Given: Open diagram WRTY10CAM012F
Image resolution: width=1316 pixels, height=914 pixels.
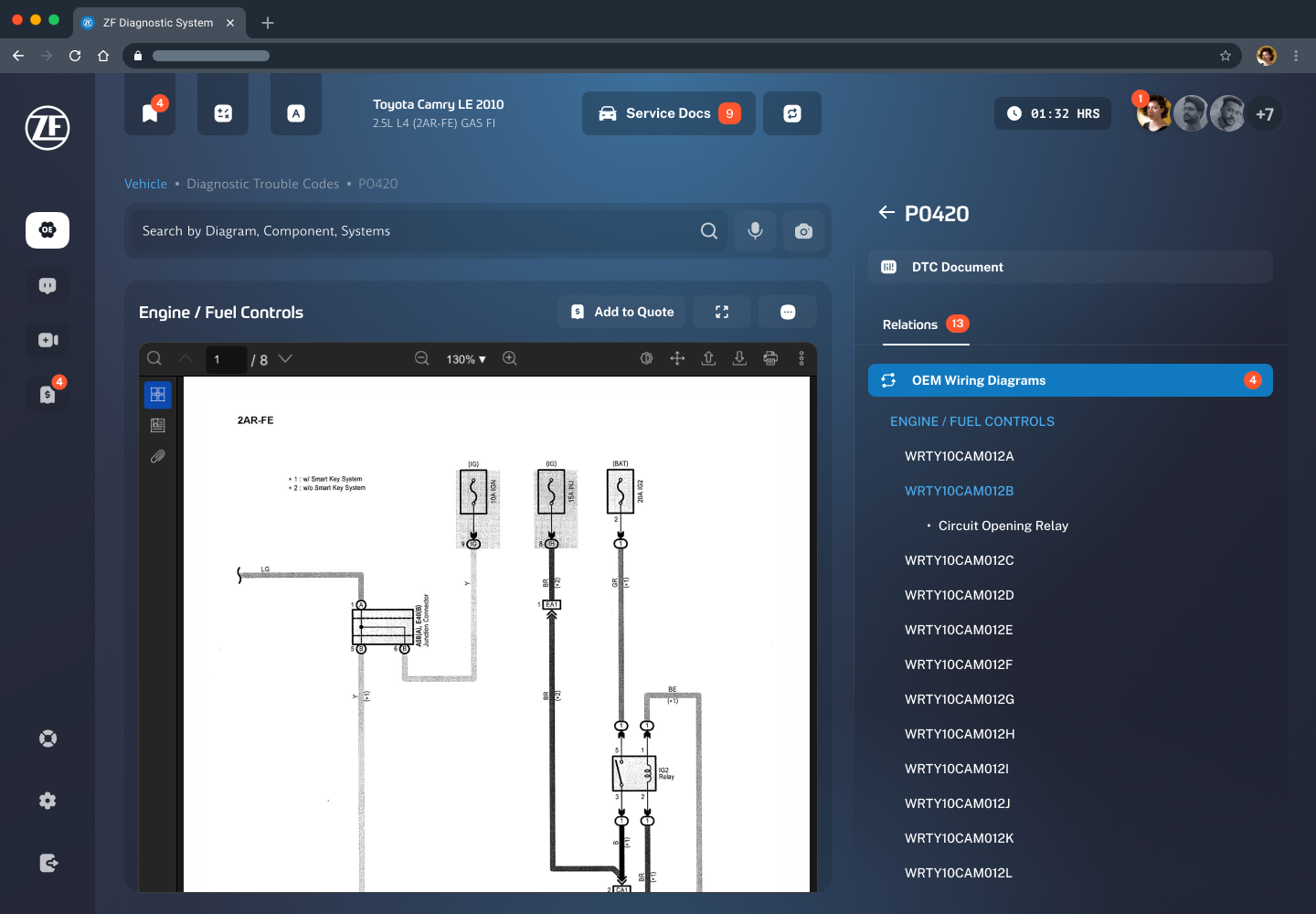Looking at the screenshot, I should (959, 664).
